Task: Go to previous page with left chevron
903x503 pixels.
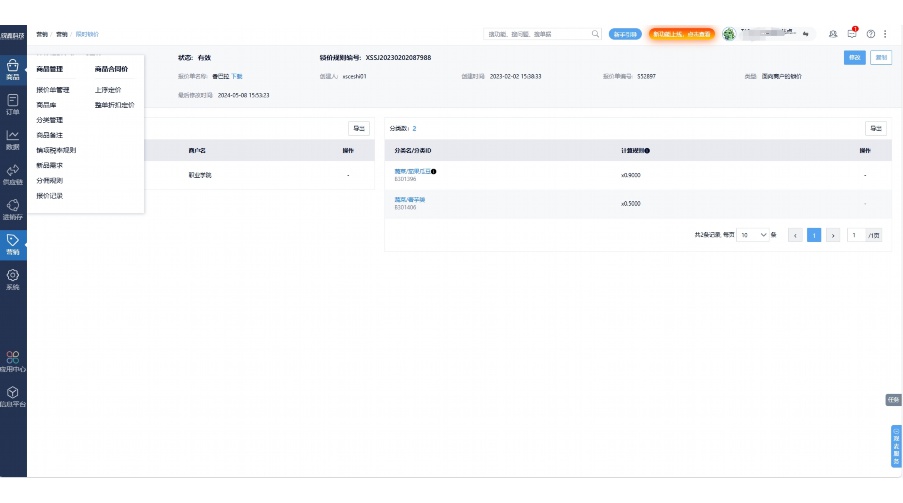Action: point(796,235)
